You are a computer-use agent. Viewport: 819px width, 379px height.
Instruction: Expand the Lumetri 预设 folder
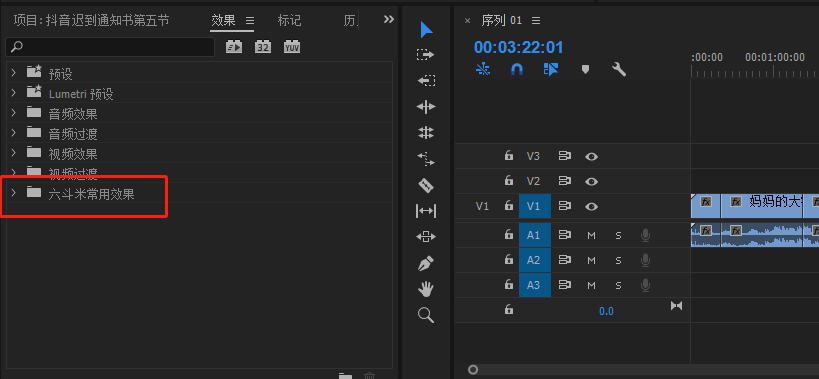(14, 93)
